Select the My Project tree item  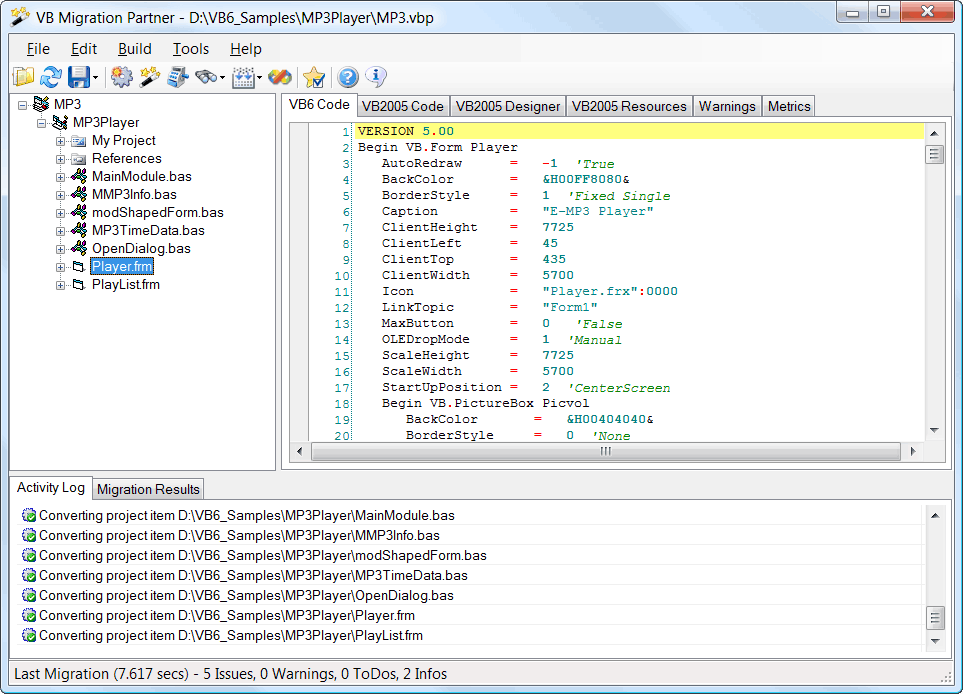pos(123,140)
